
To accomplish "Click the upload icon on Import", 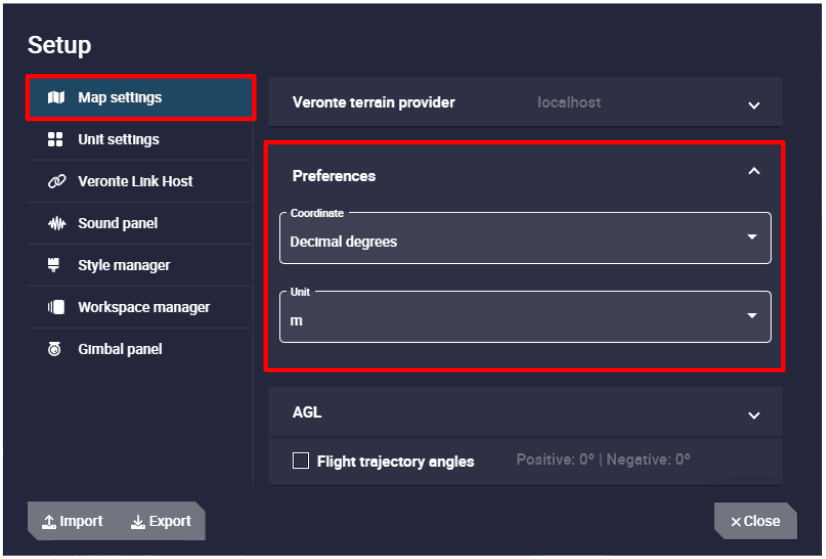I will [x=48, y=522].
